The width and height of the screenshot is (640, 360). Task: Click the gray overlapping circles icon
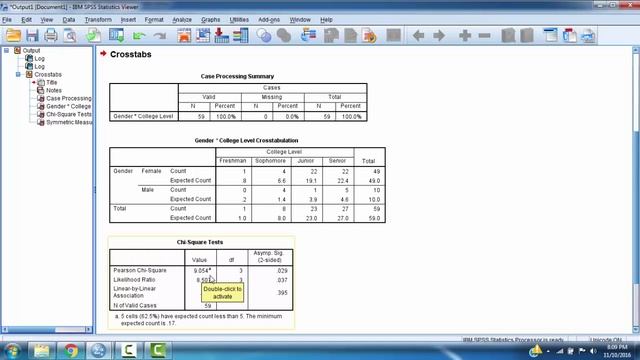click(284, 36)
